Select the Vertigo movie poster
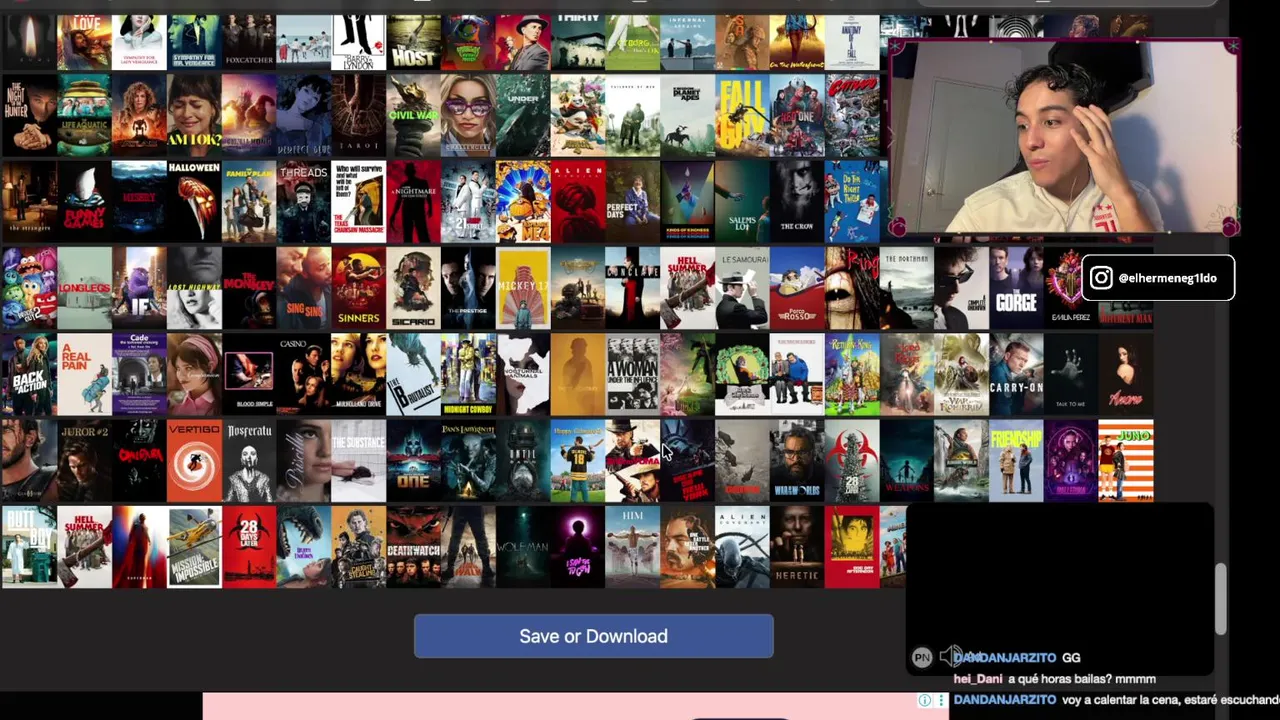The image size is (1280, 720). [194, 461]
